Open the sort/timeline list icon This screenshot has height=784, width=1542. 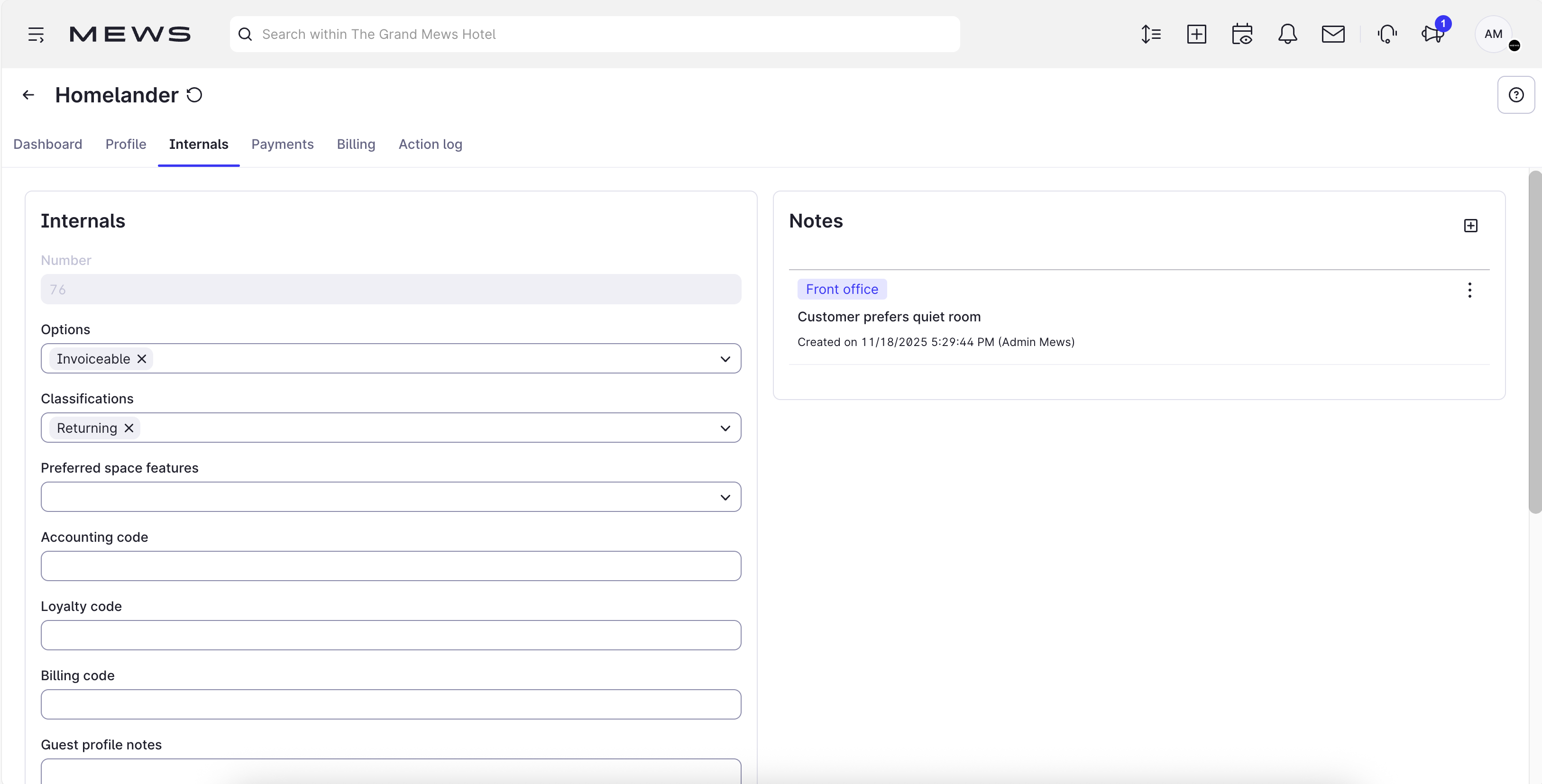1150,34
